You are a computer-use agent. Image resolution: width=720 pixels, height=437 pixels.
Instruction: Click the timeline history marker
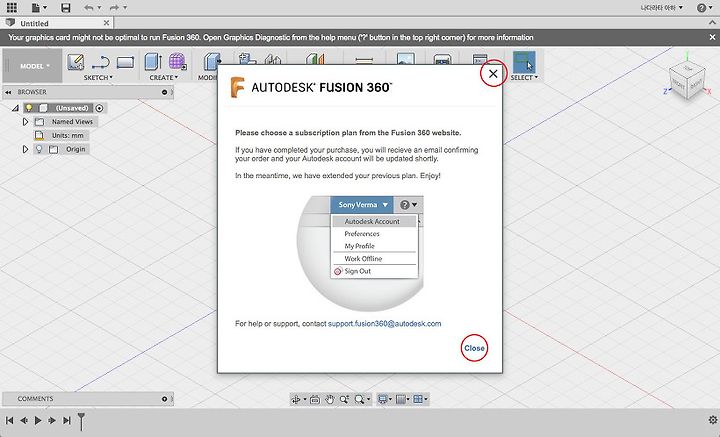coord(81,421)
